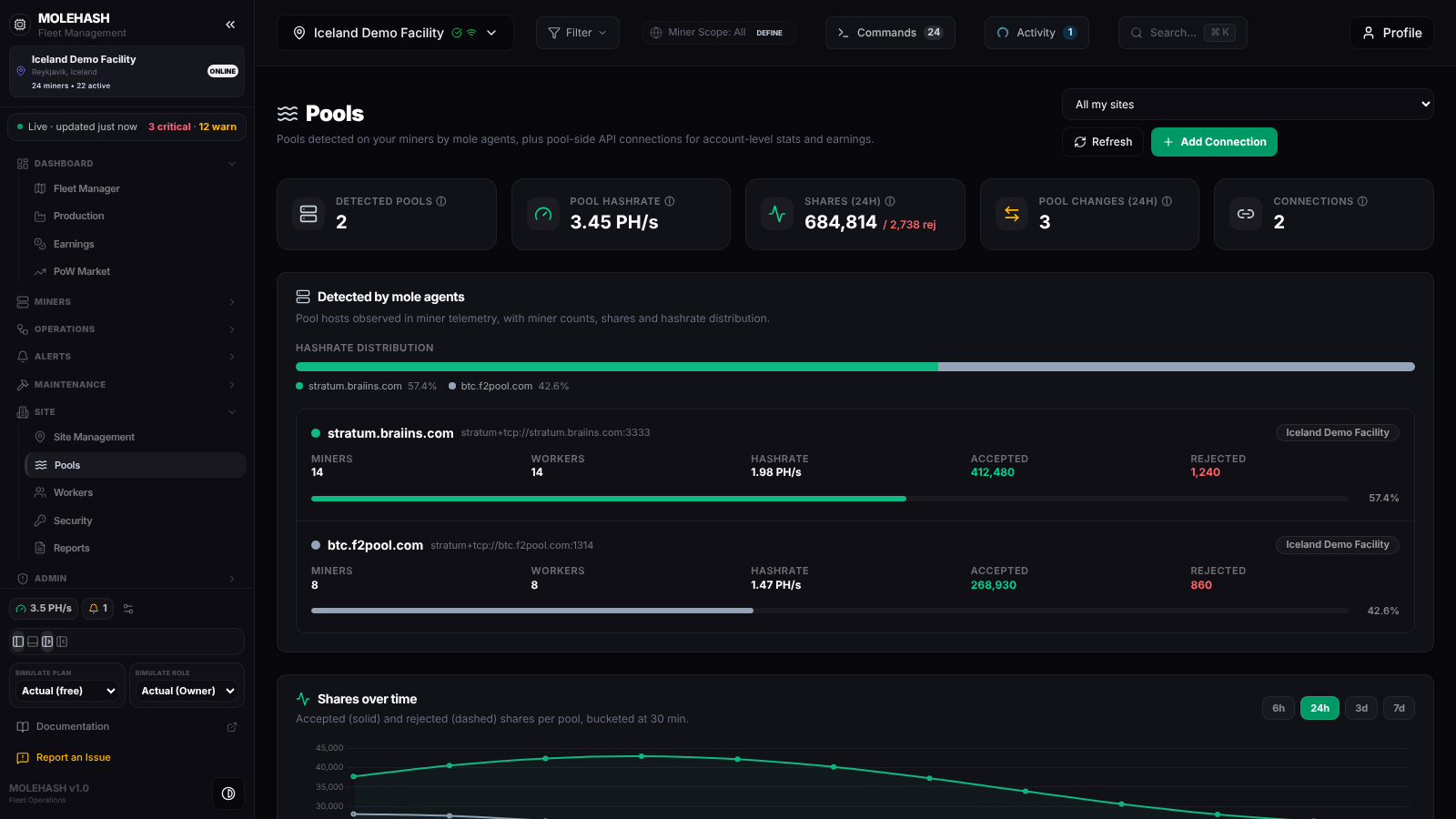Click info icon next to Detected Pools

[441, 201]
